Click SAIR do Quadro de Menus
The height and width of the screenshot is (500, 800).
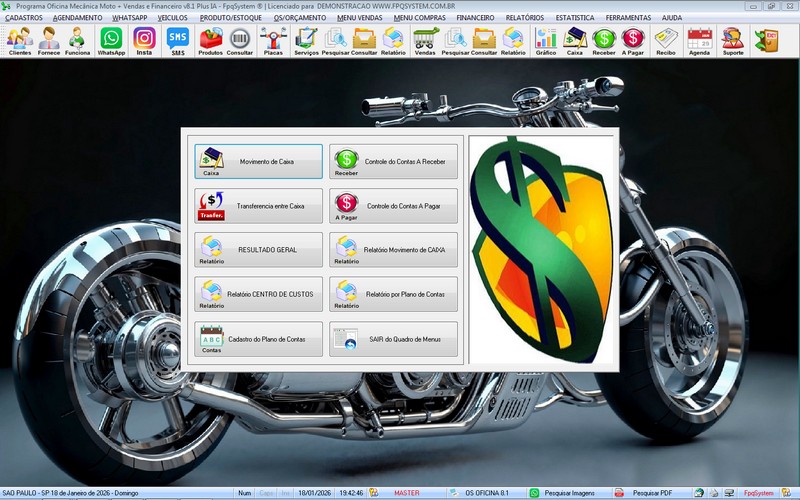(393, 339)
